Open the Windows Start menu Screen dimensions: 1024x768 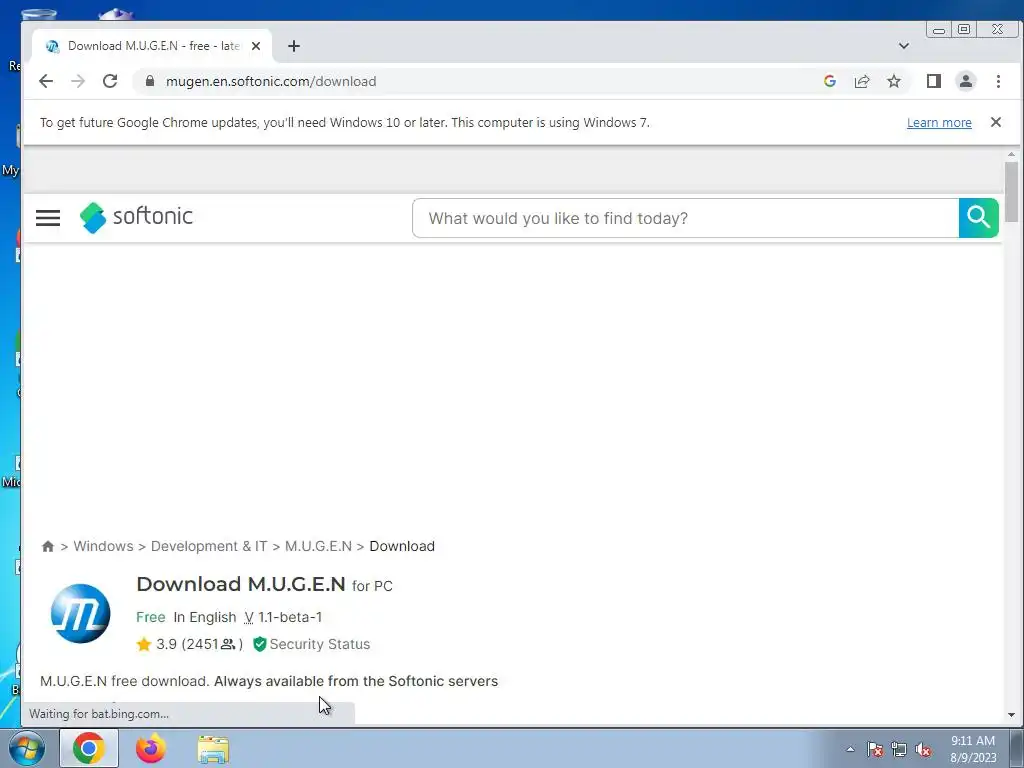click(26, 748)
